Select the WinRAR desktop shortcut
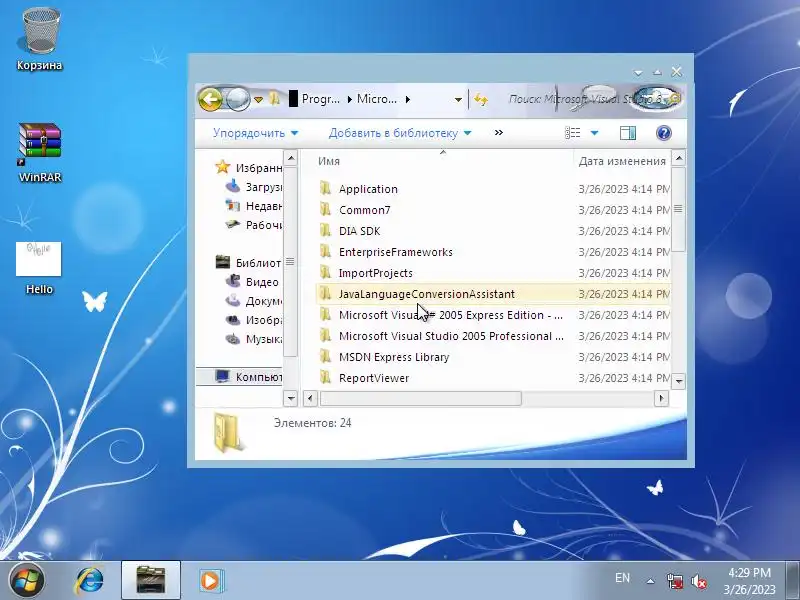The width and height of the screenshot is (800, 600). [x=40, y=152]
